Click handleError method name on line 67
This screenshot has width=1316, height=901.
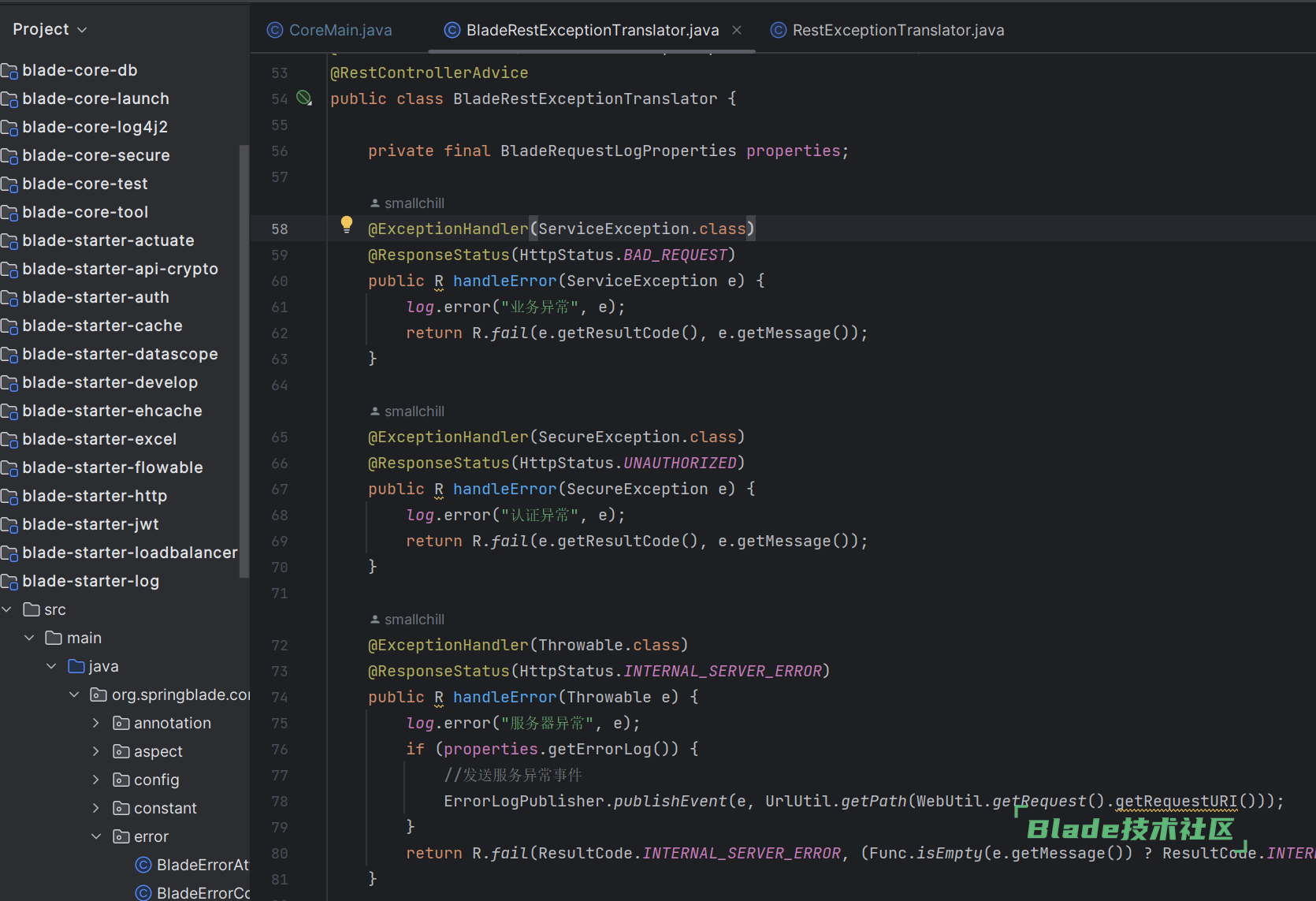504,489
